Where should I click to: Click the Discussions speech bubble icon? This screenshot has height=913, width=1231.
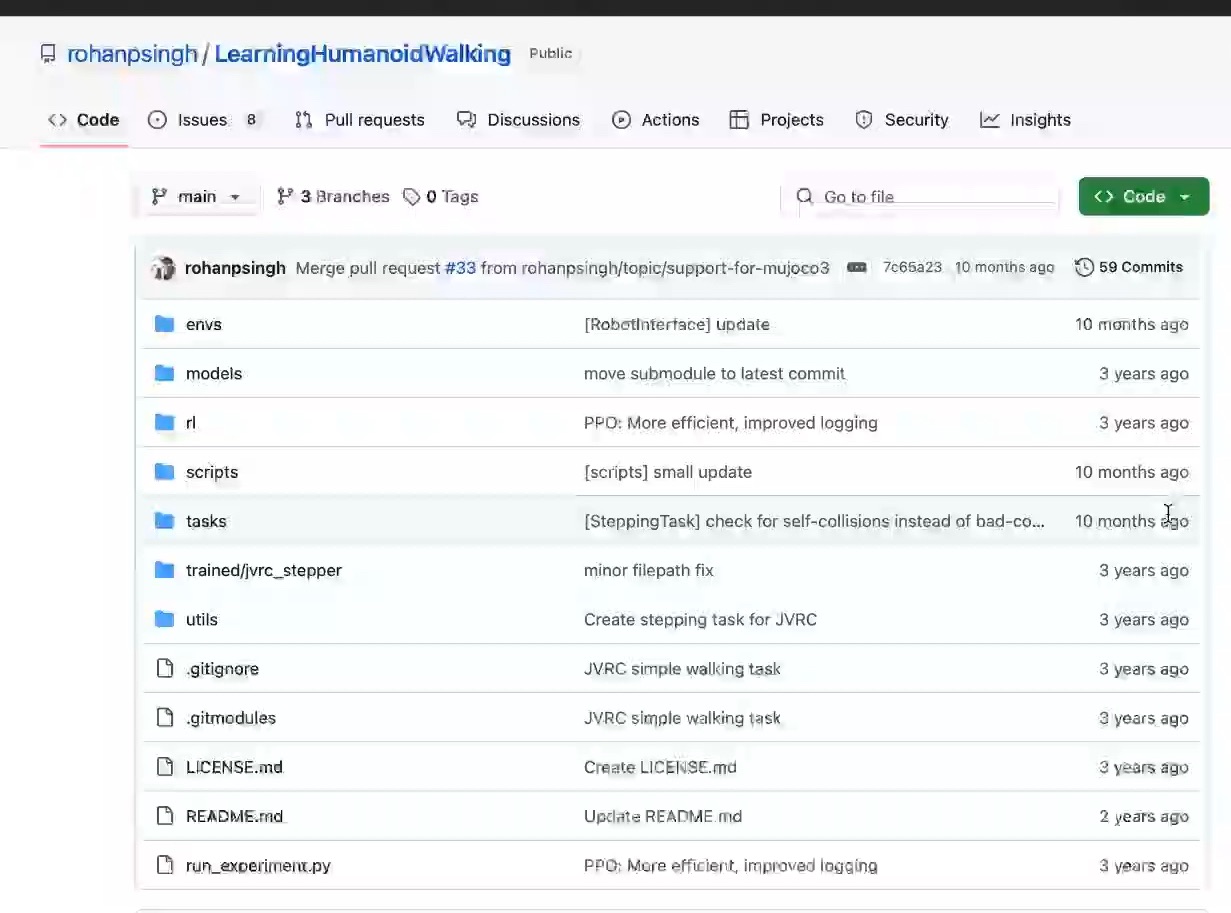coord(466,120)
